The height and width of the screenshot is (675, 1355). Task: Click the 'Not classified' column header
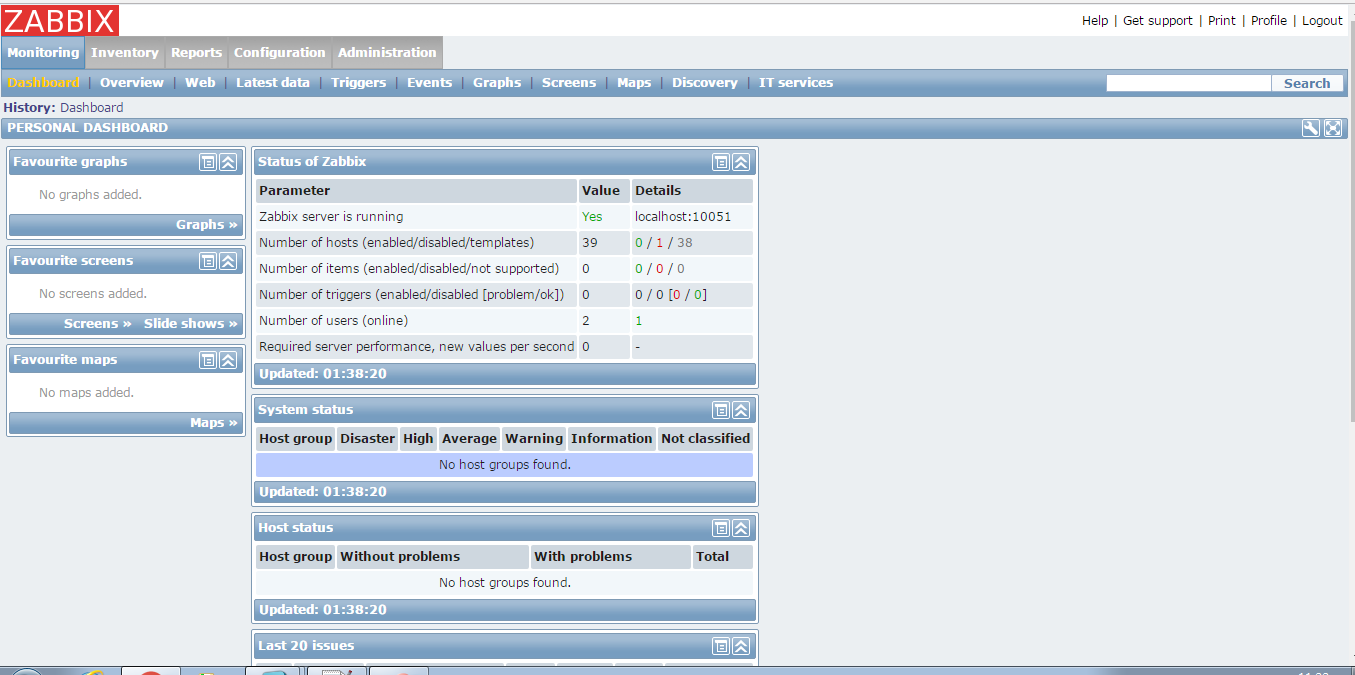[705, 438]
